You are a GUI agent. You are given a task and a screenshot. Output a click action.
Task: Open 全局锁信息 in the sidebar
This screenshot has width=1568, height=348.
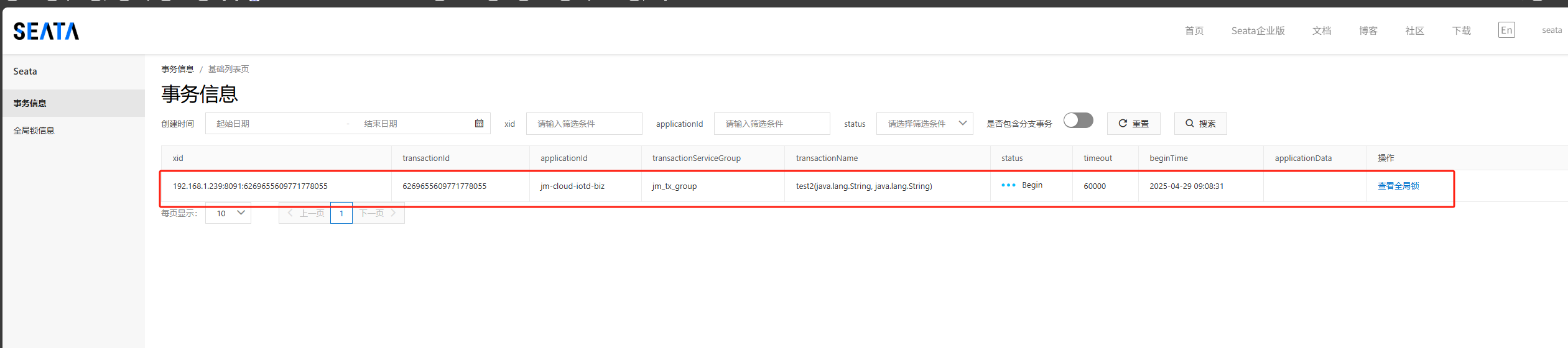34,130
